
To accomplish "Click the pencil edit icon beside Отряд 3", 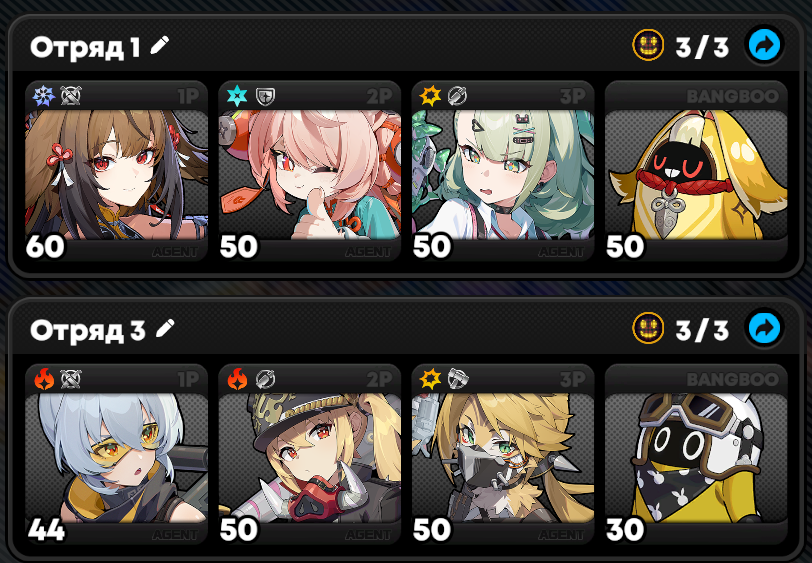I will tap(165, 328).
